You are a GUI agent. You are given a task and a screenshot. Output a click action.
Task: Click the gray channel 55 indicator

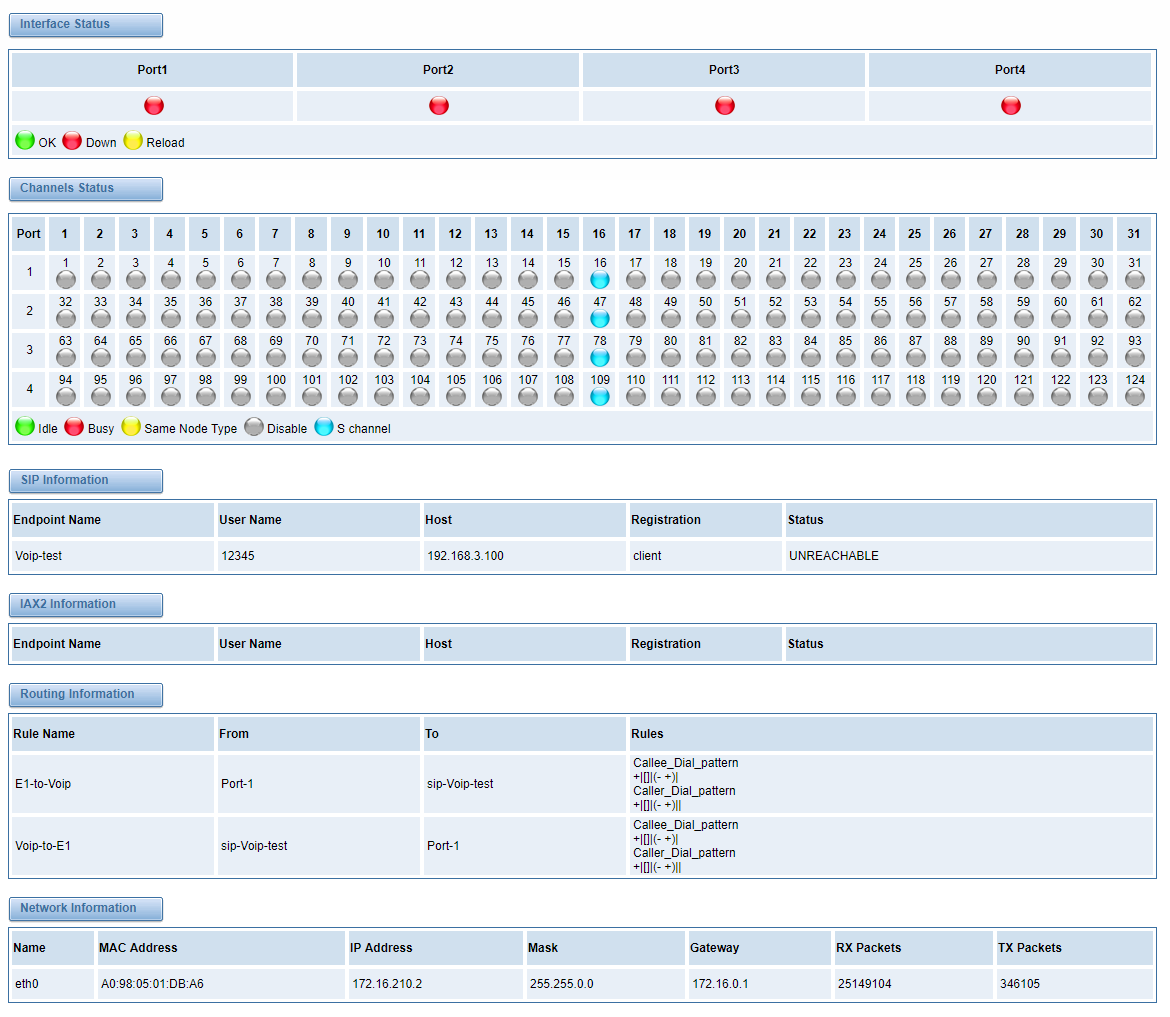coord(880,319)
